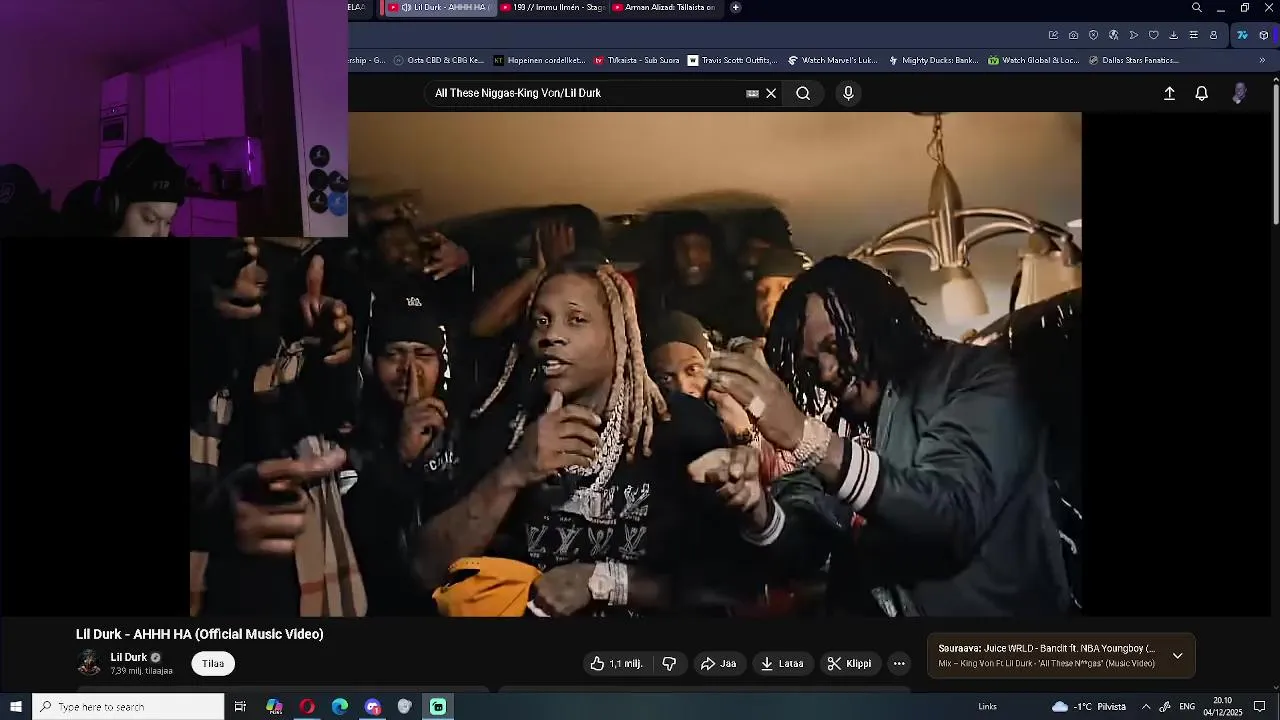
Task: Open the browser tab search magnifier
Action: pos(1197,7)
